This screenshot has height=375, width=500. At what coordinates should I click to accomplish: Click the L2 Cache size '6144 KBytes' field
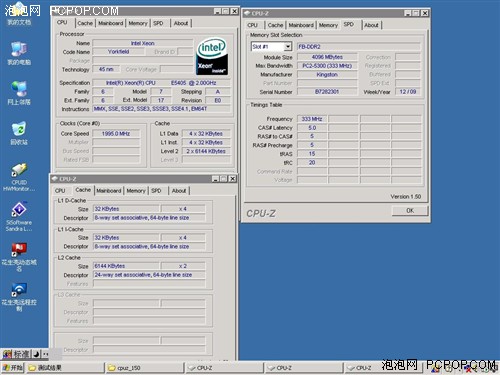coord(126,266)
